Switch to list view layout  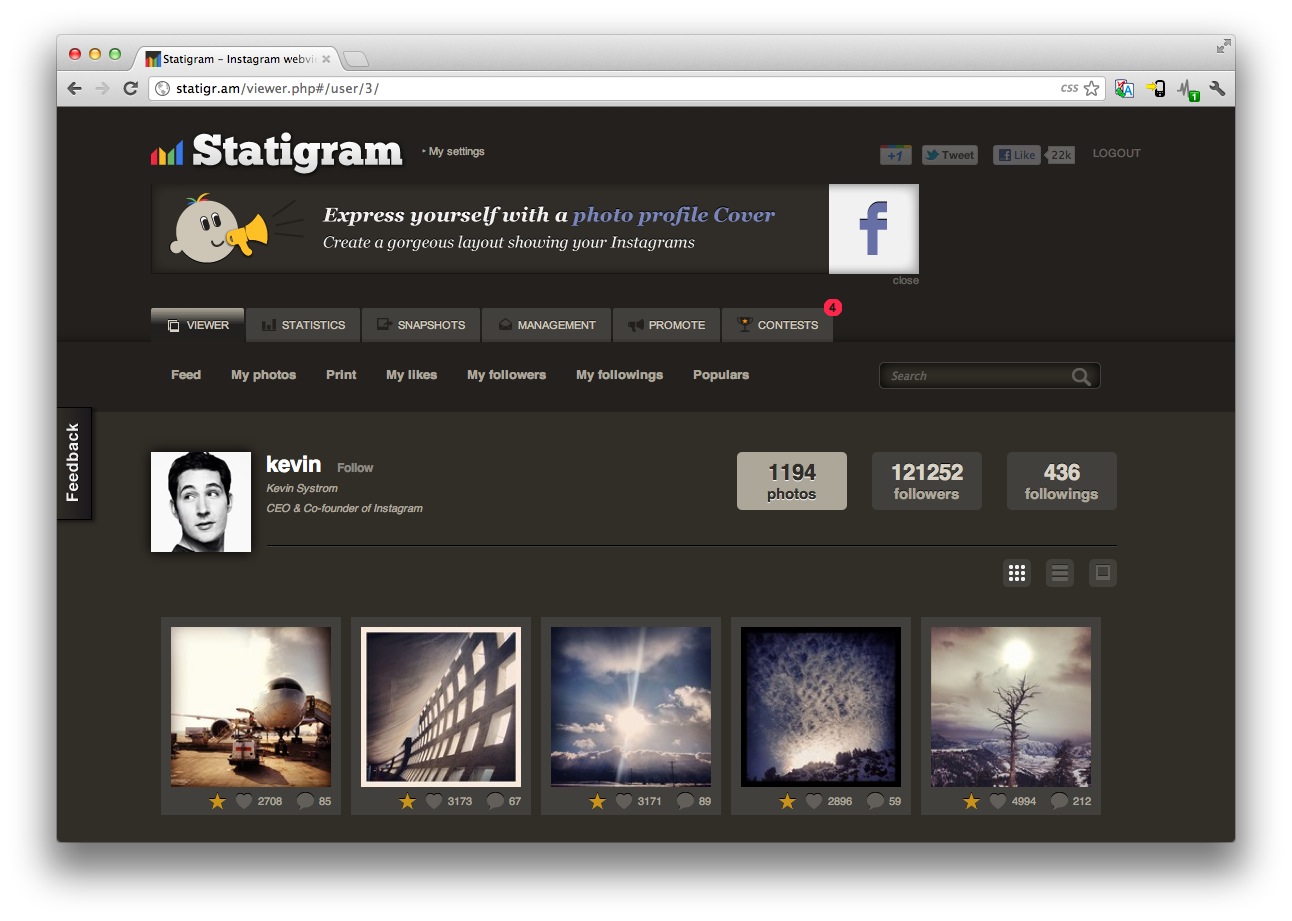pos(1060,573)
